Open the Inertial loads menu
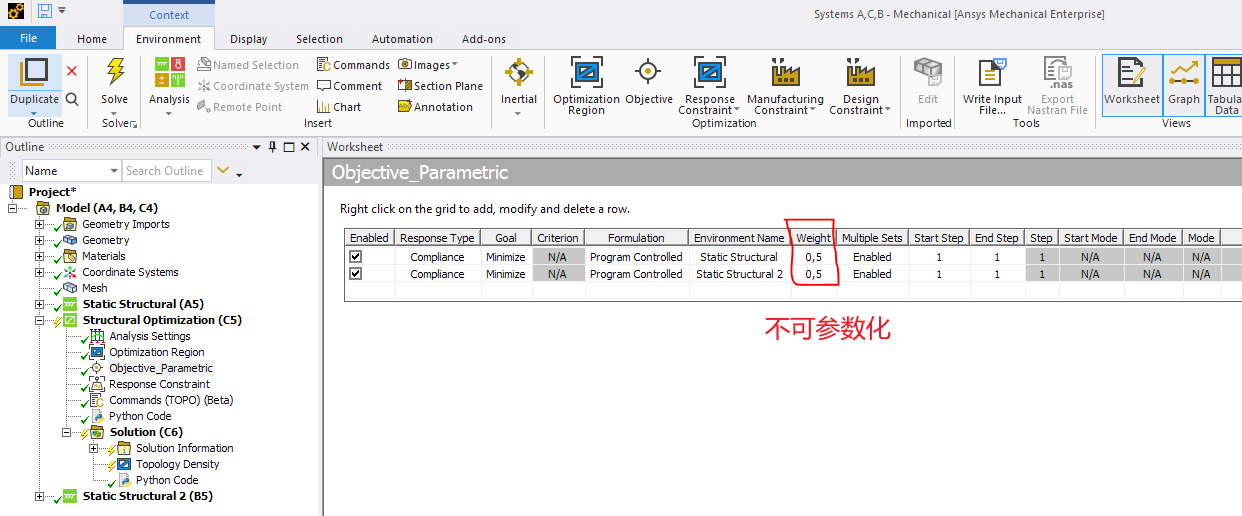 click(519, 86)
